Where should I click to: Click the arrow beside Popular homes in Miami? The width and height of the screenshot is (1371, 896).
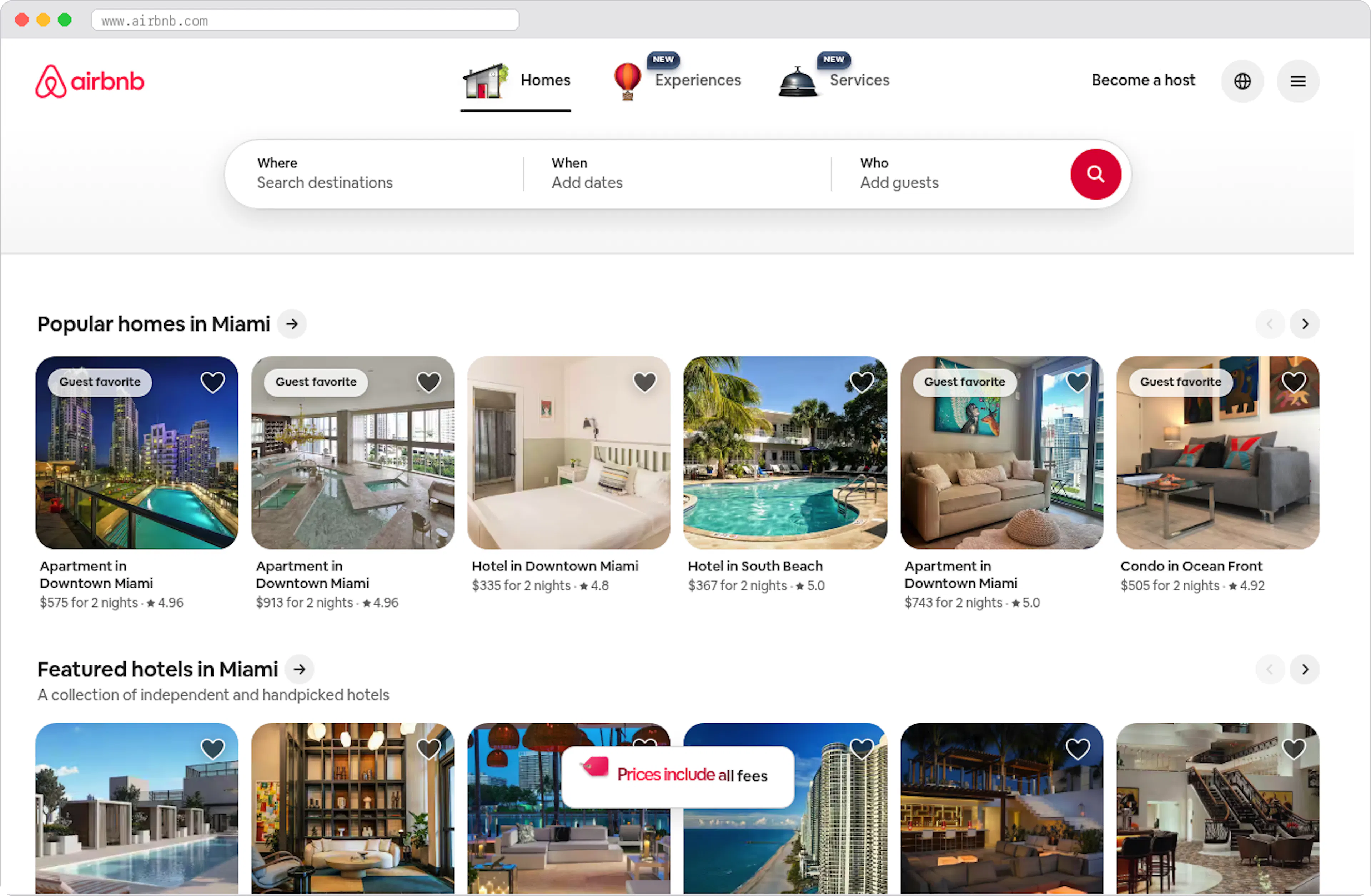(292, 324)
